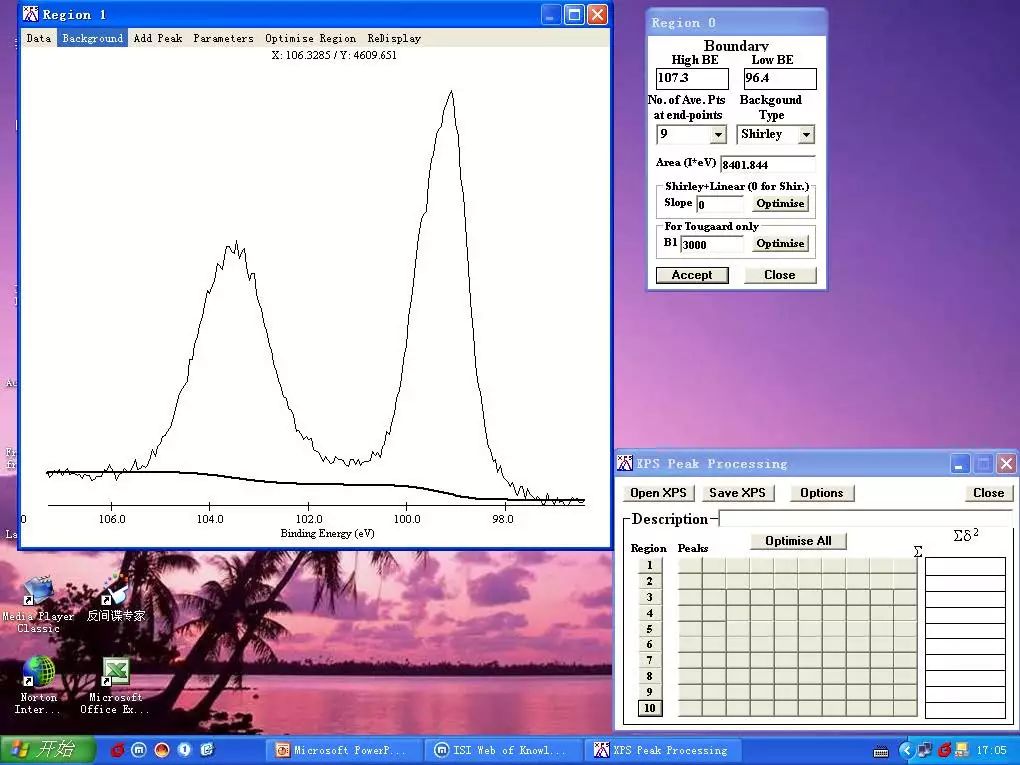The height and width of the screenshot is (765, 1020).
Task: Open the Background Type Shirley dropdown
Action: click(806, 135)
